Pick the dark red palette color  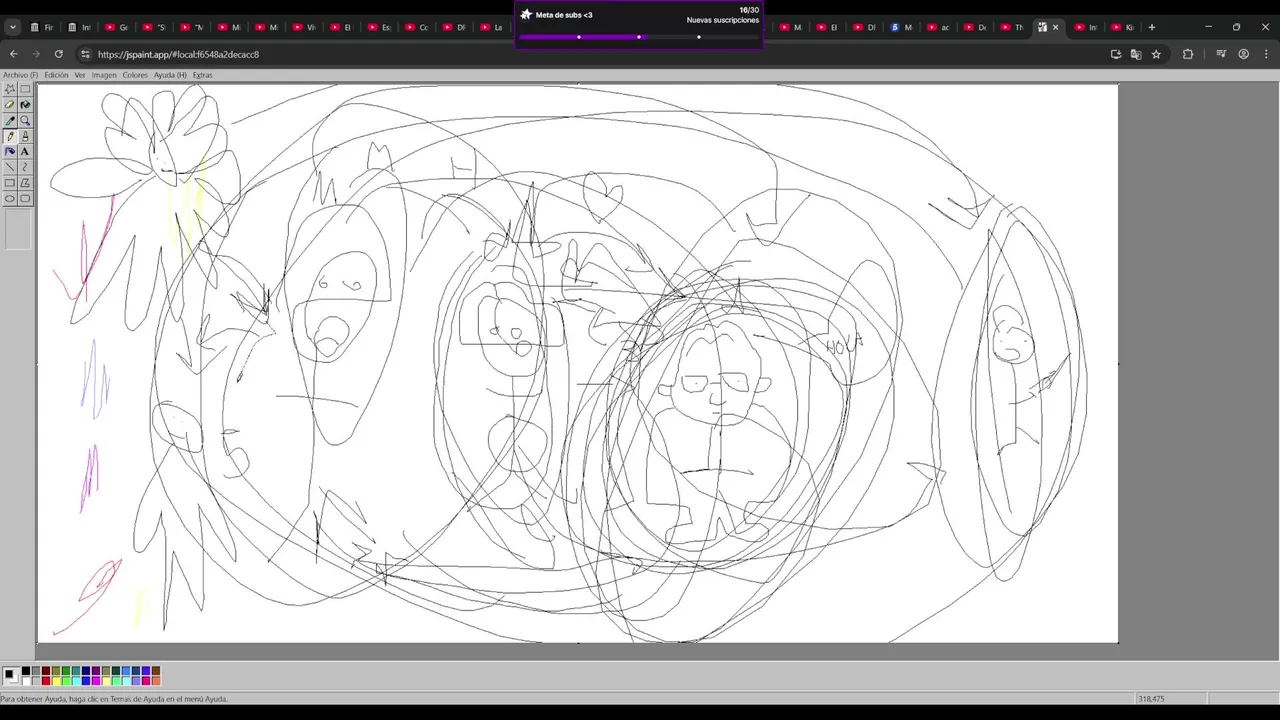[x=46, y=671]
